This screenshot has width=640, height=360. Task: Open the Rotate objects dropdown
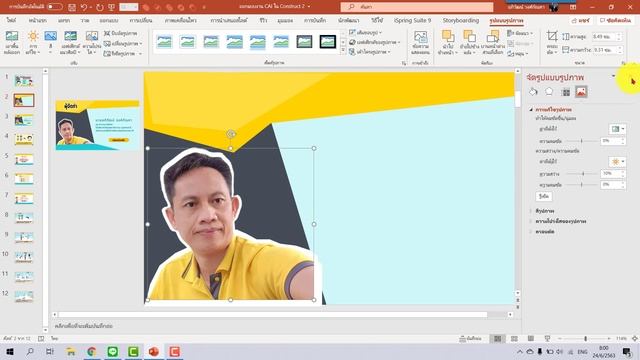518,53
